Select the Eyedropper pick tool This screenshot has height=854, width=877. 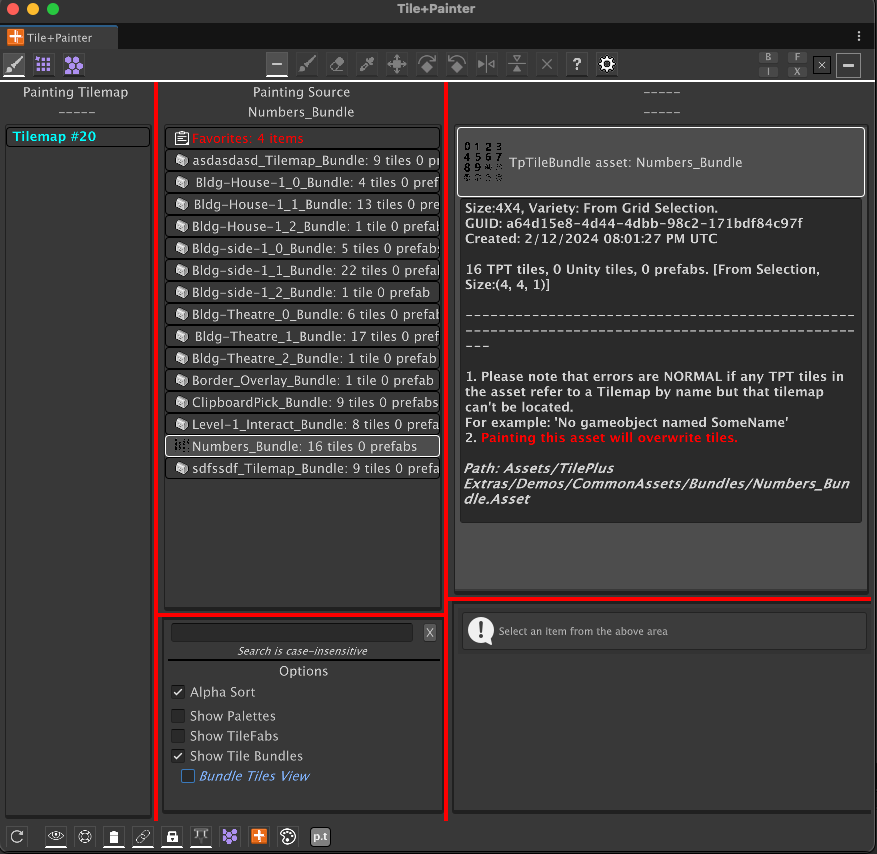[x=367, y=64]
